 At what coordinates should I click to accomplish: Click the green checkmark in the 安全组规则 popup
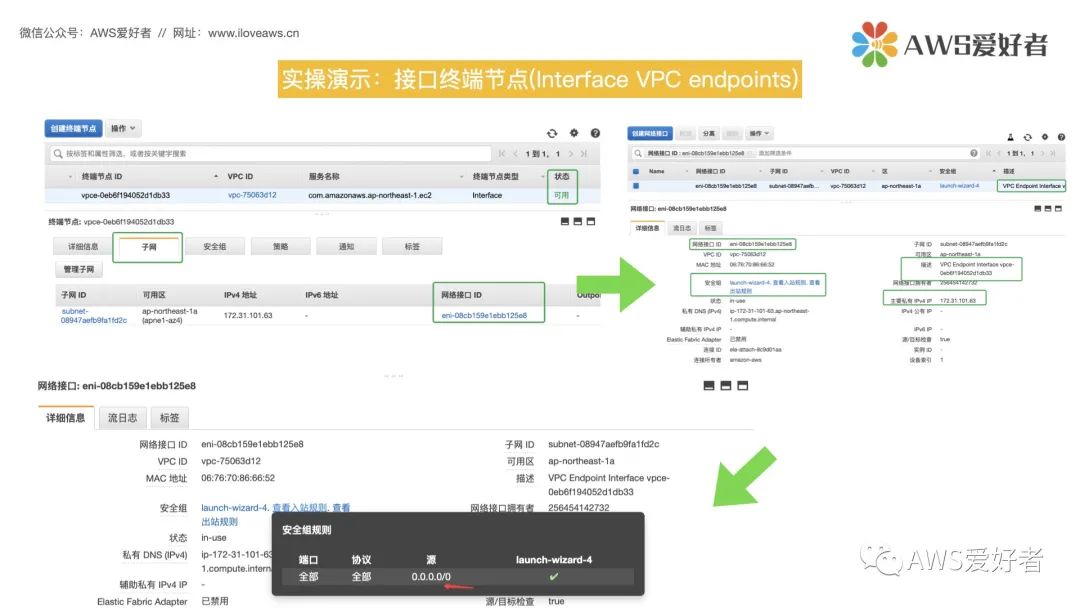pos(554,576)
